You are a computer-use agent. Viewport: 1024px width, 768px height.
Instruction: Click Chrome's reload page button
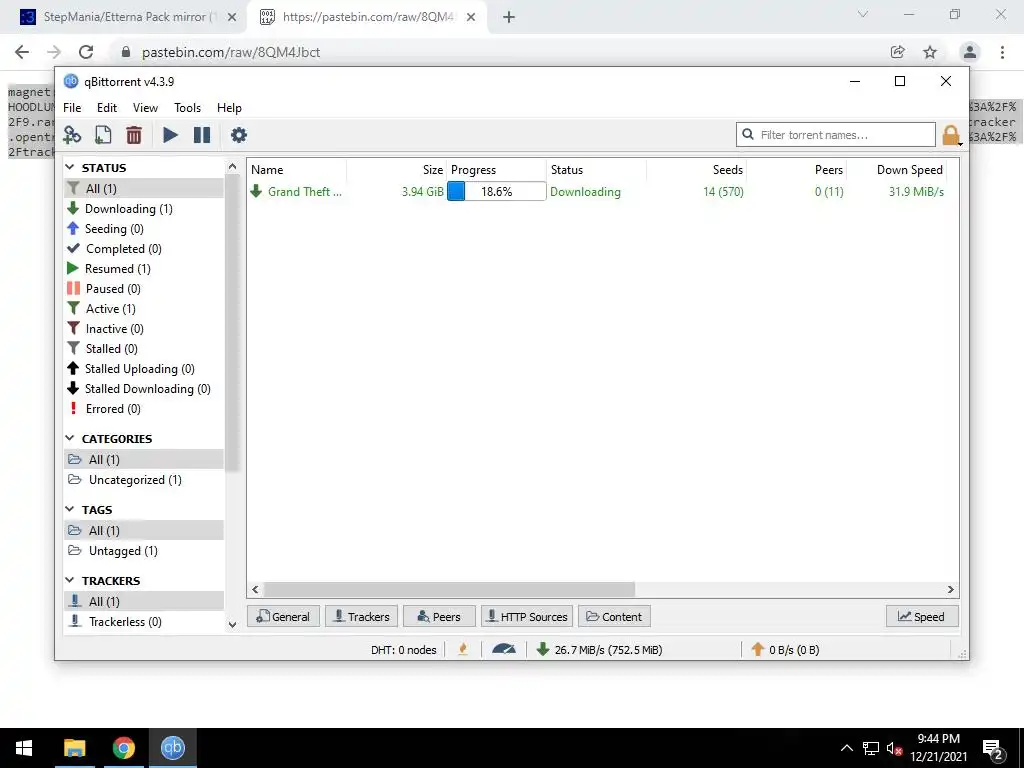pos(86,52)
